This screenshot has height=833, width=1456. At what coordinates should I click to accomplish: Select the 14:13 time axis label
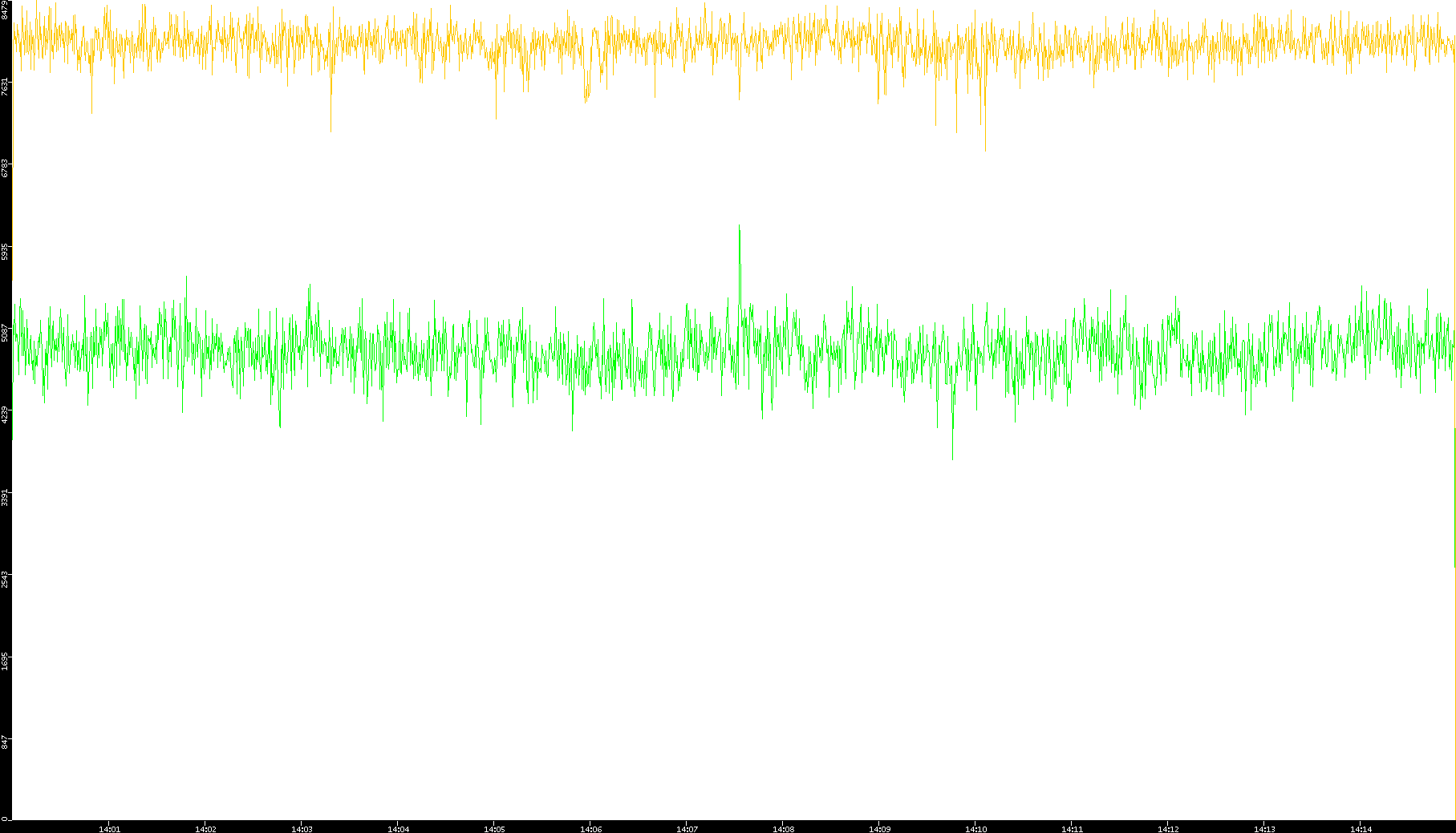pyautogui.click(x=1264, y=829)
